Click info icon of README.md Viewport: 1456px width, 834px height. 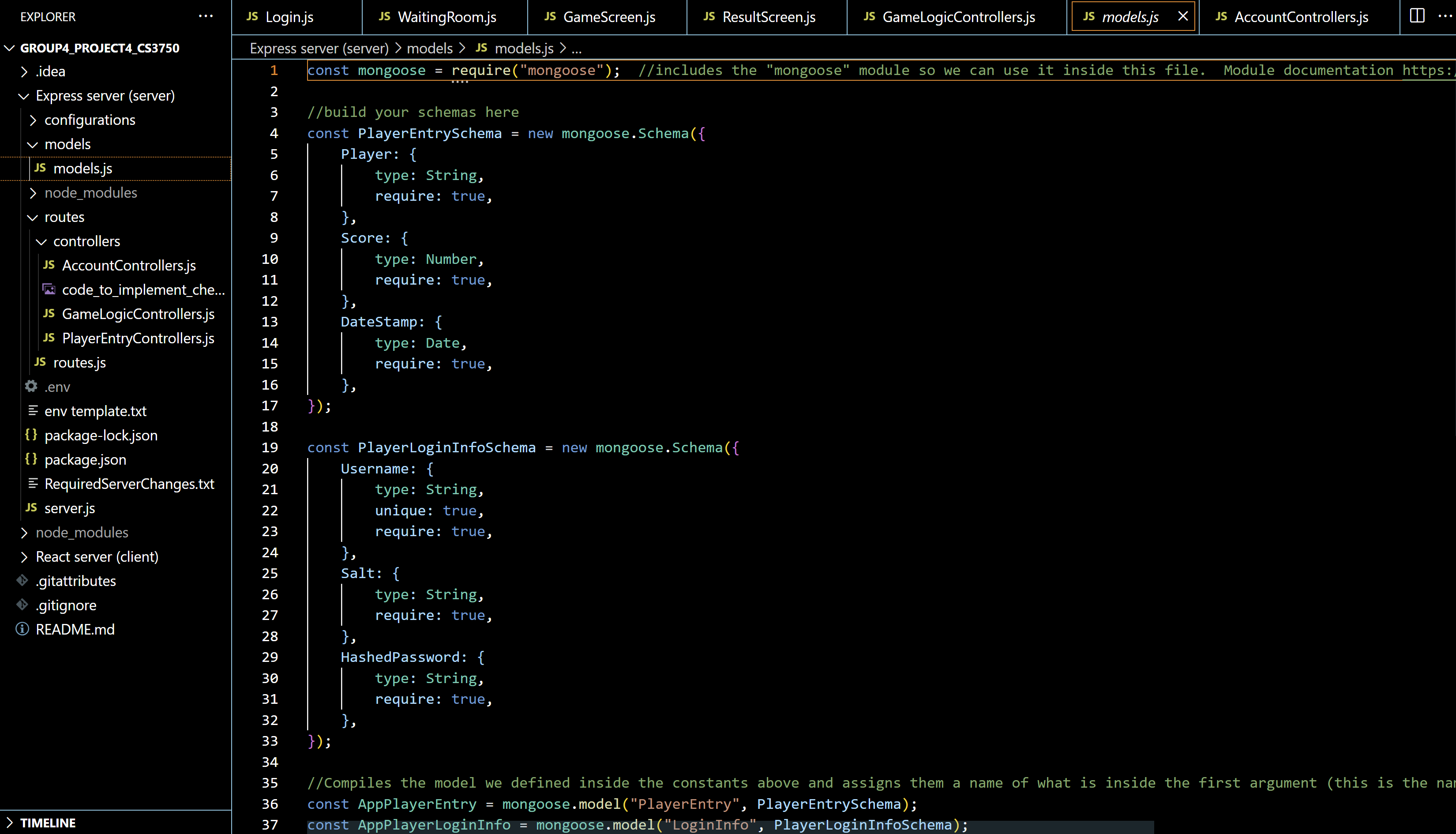pos(23,629)
